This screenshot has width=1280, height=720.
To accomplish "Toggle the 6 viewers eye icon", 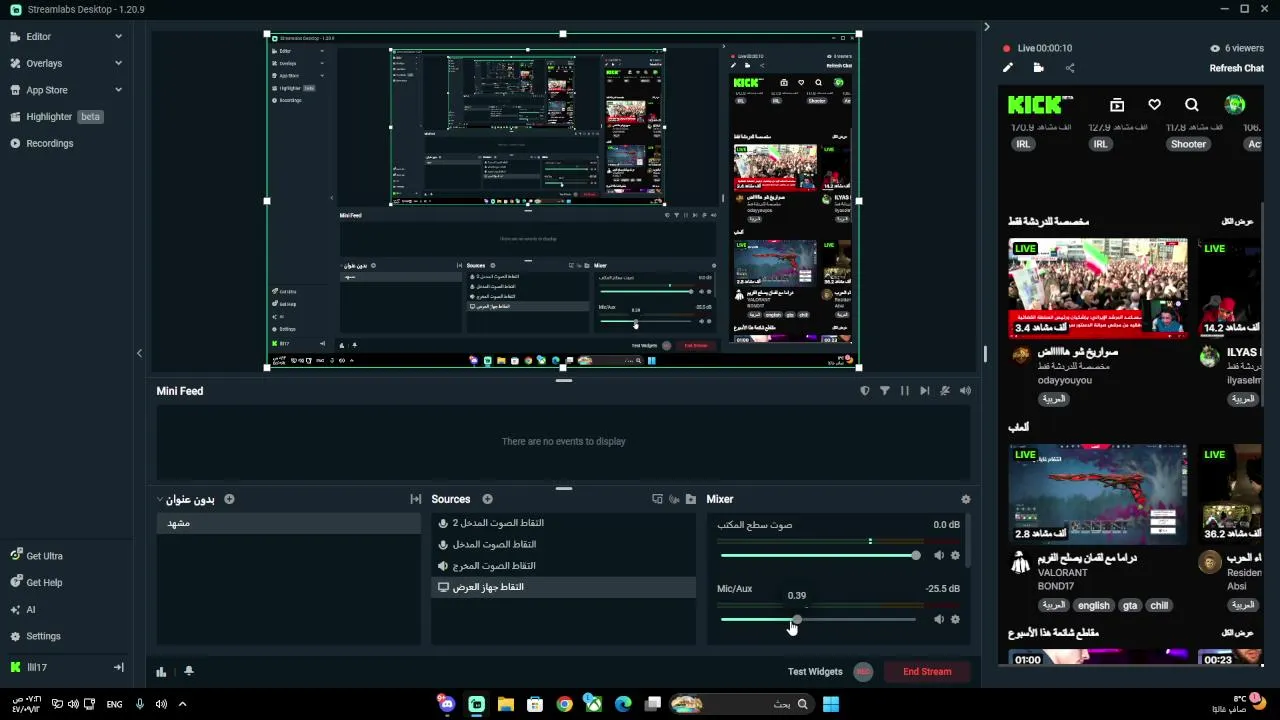I will pyautogui.click(x=1215, y=48).
